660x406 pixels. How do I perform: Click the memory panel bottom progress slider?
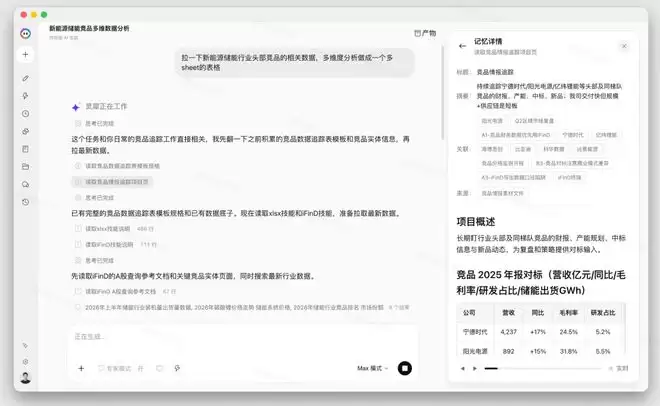coord(543,369)
